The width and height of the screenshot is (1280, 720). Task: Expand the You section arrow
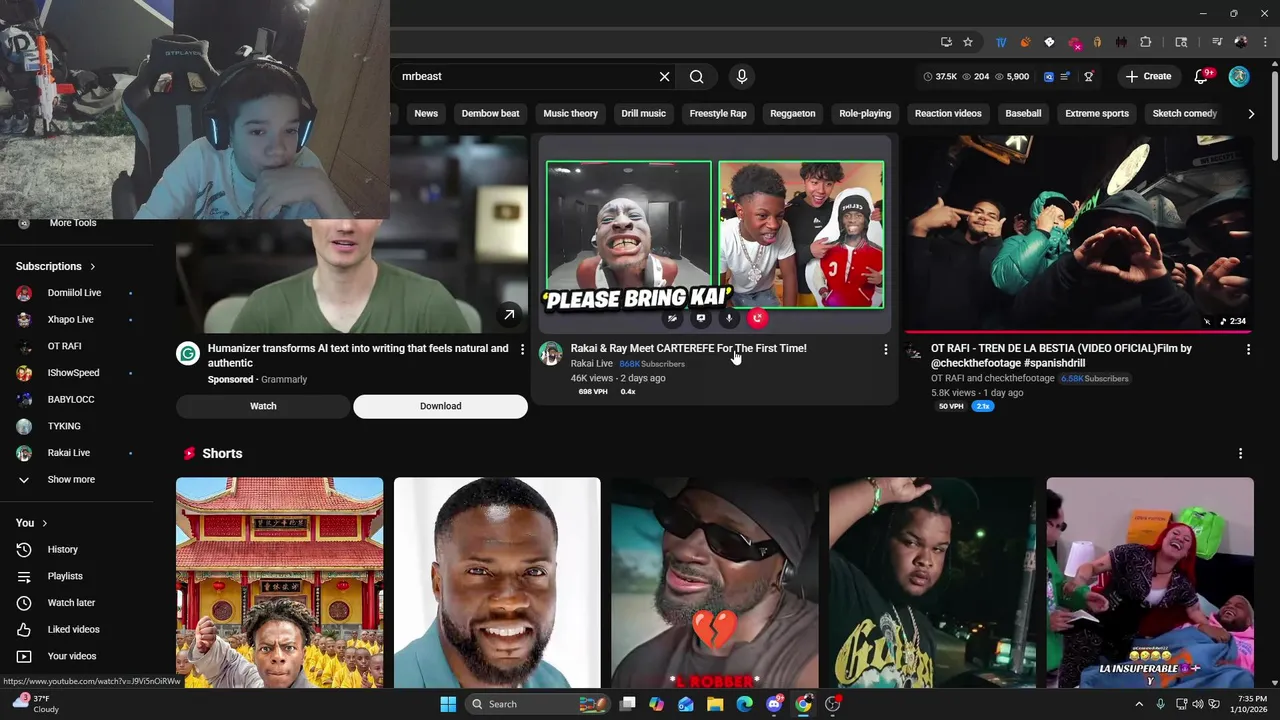pyautogui.click(x=44, y=523)
